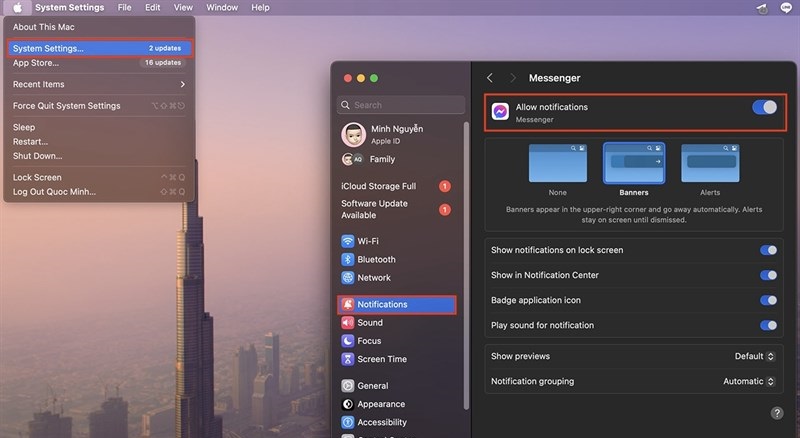Click the search magnifier icon
Screen dimensions: 800x438
pyautogui.click(x=345, y=105)
